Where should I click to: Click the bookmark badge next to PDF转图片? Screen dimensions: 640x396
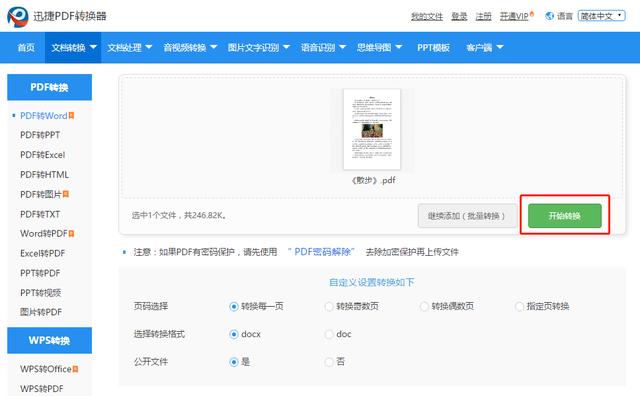click(x=66, y=194)
